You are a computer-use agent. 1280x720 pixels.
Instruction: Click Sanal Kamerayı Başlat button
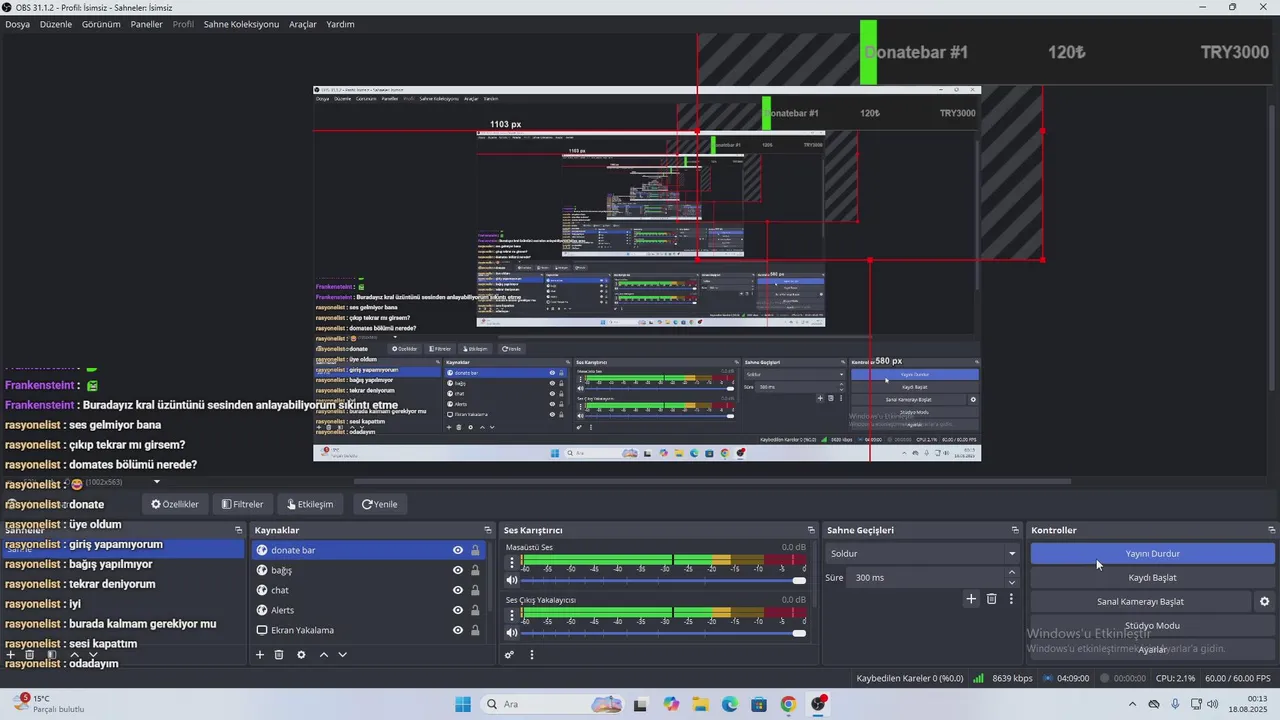point(1140,602)
